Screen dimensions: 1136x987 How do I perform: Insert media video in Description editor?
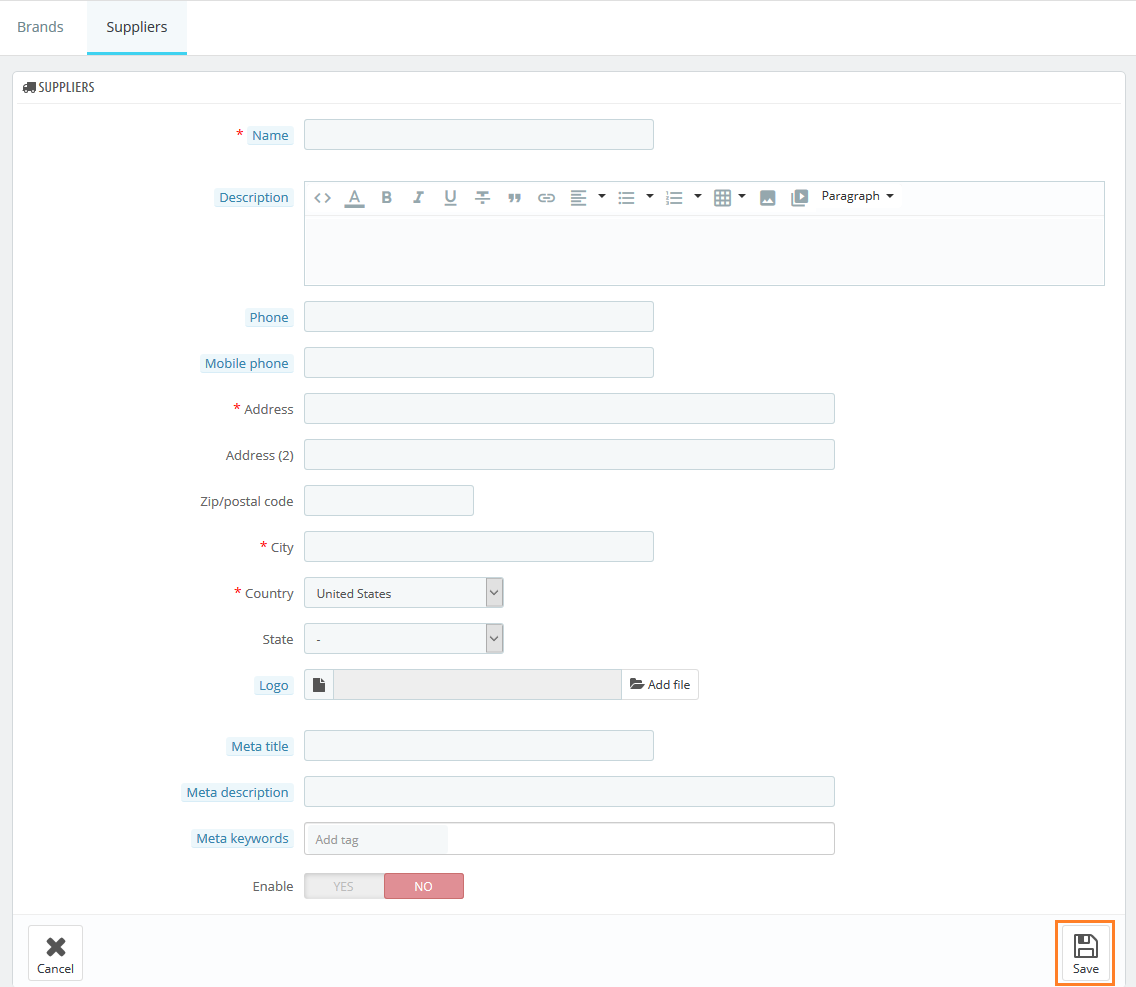coord(799,198)
